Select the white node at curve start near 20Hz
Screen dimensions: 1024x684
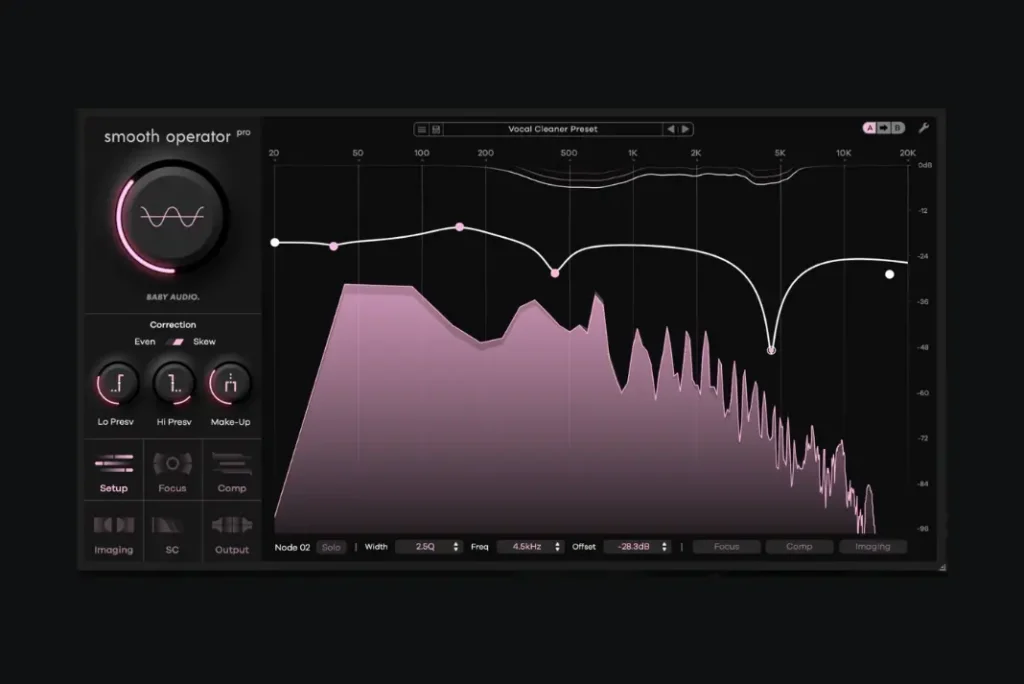click(x=275, y=242)
